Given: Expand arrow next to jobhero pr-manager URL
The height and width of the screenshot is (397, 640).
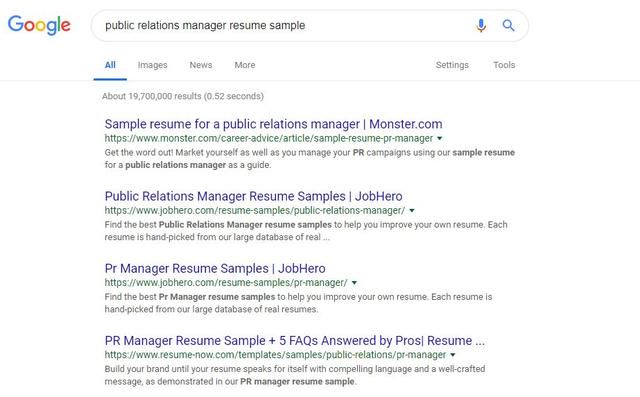Looking at the screenshot, I should pos(354,283).
